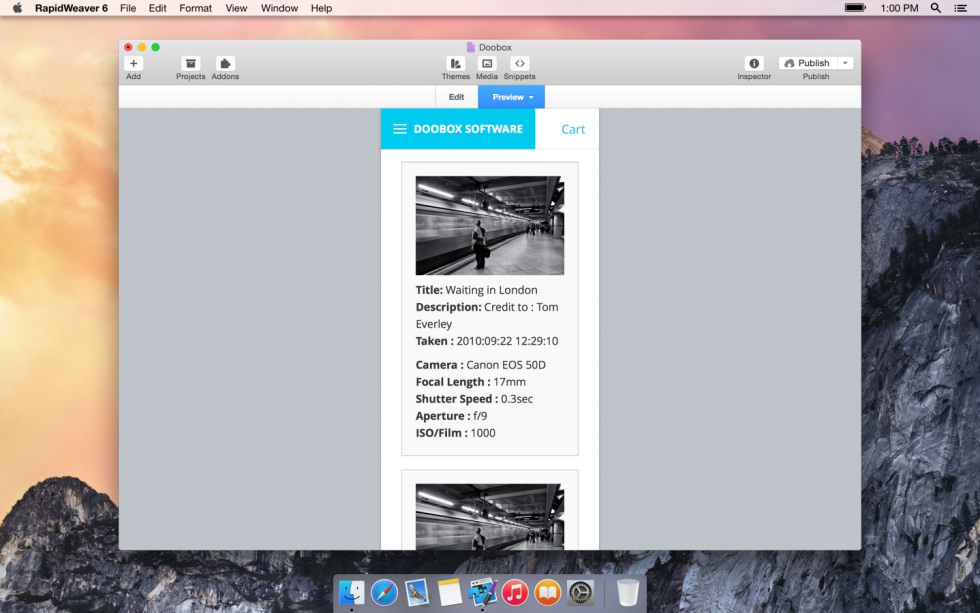The width and height of the screenshot is (980, 613).
Task: Click the 'Title: Waiting in London' line
Action: (x=476, y=290)
